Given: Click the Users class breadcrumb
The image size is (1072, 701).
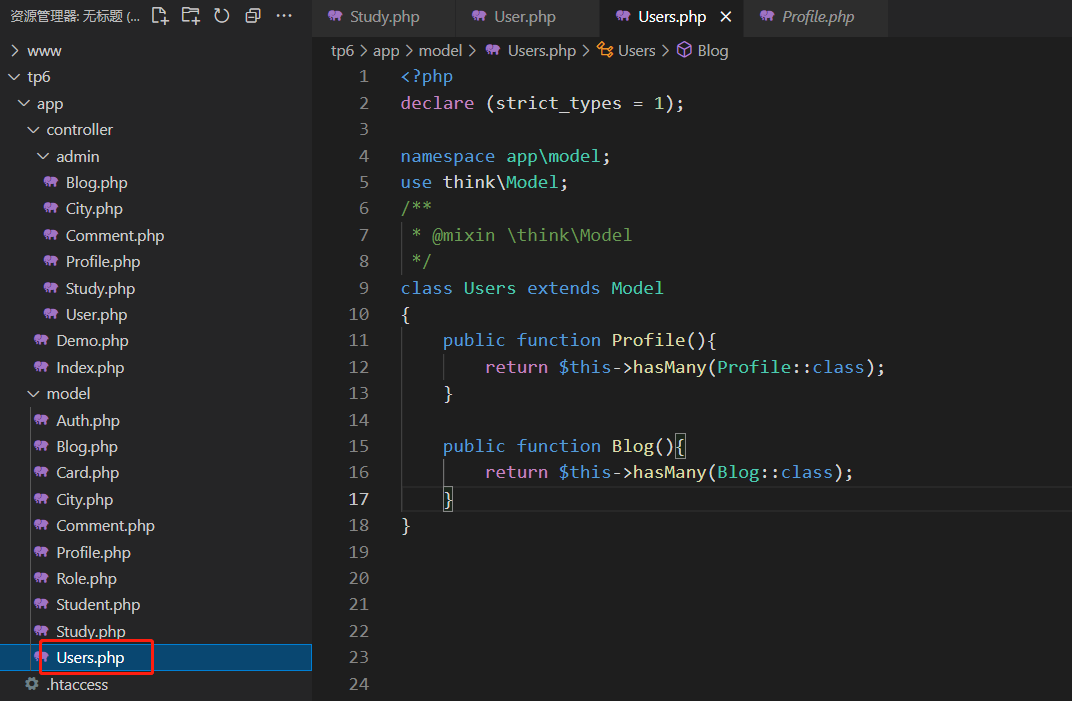Looking at the screenshot, I should (636, 51).
